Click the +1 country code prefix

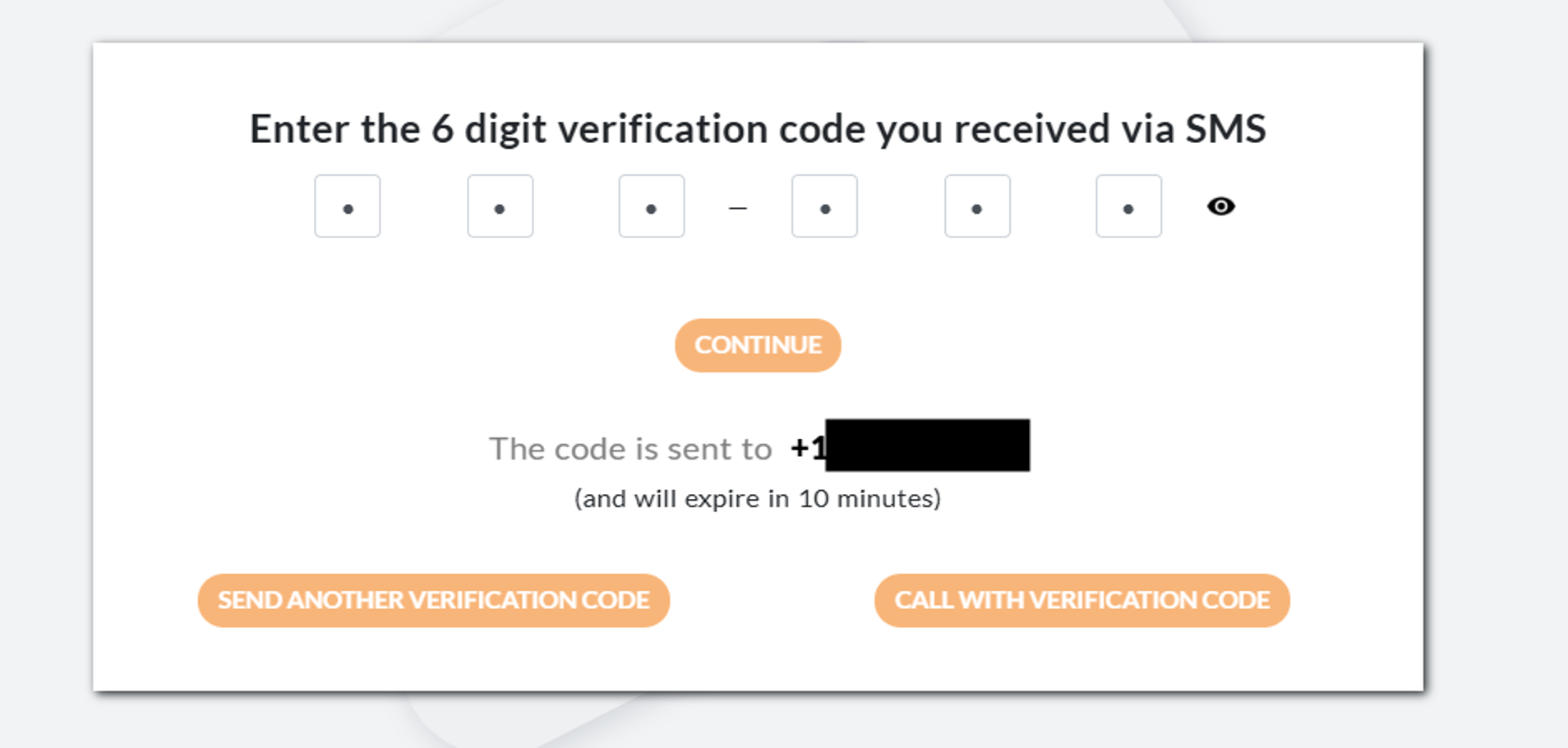807,448
